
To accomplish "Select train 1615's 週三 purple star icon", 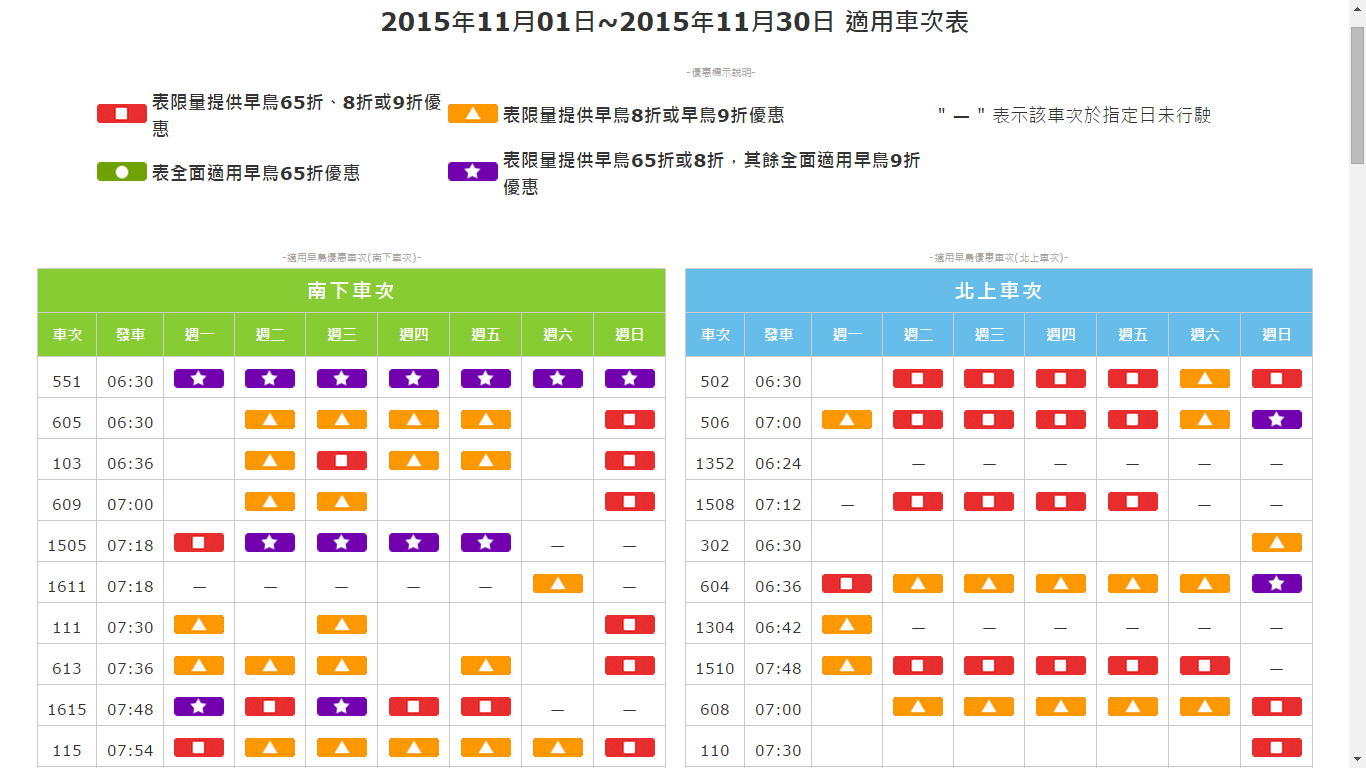I will pyautogui.click(x=342, y=707).
